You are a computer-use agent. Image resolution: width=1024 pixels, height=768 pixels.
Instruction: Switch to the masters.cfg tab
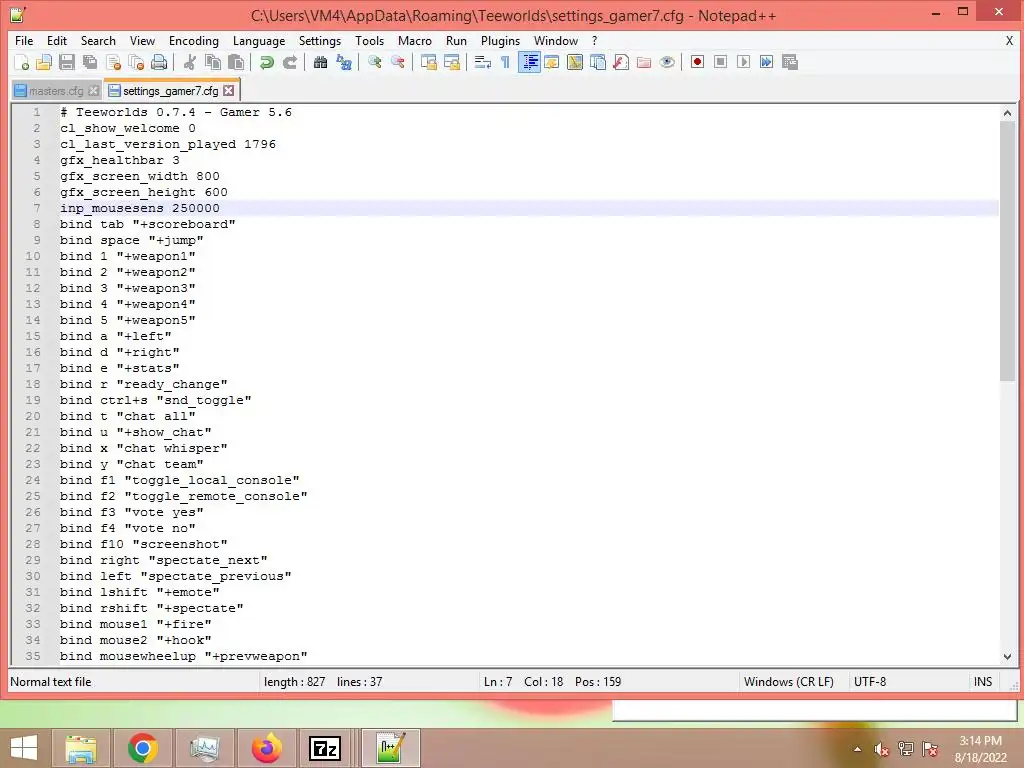point(56,91)
